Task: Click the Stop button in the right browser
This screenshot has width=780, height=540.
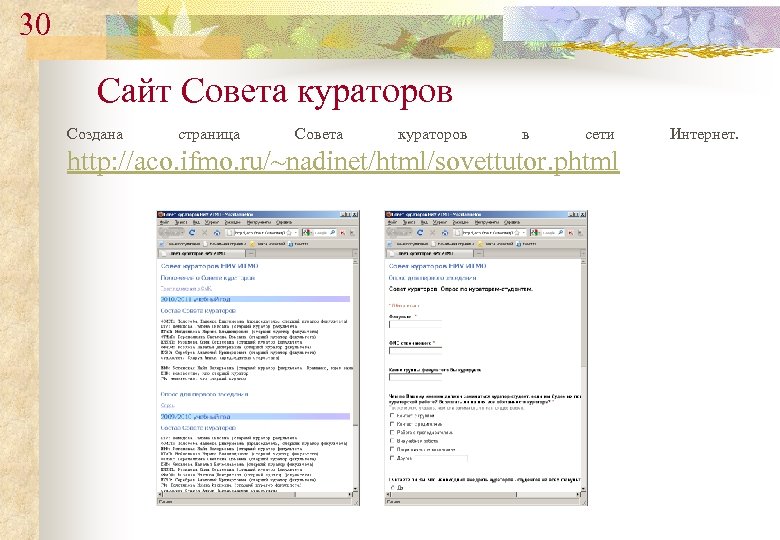Action: 432,233
